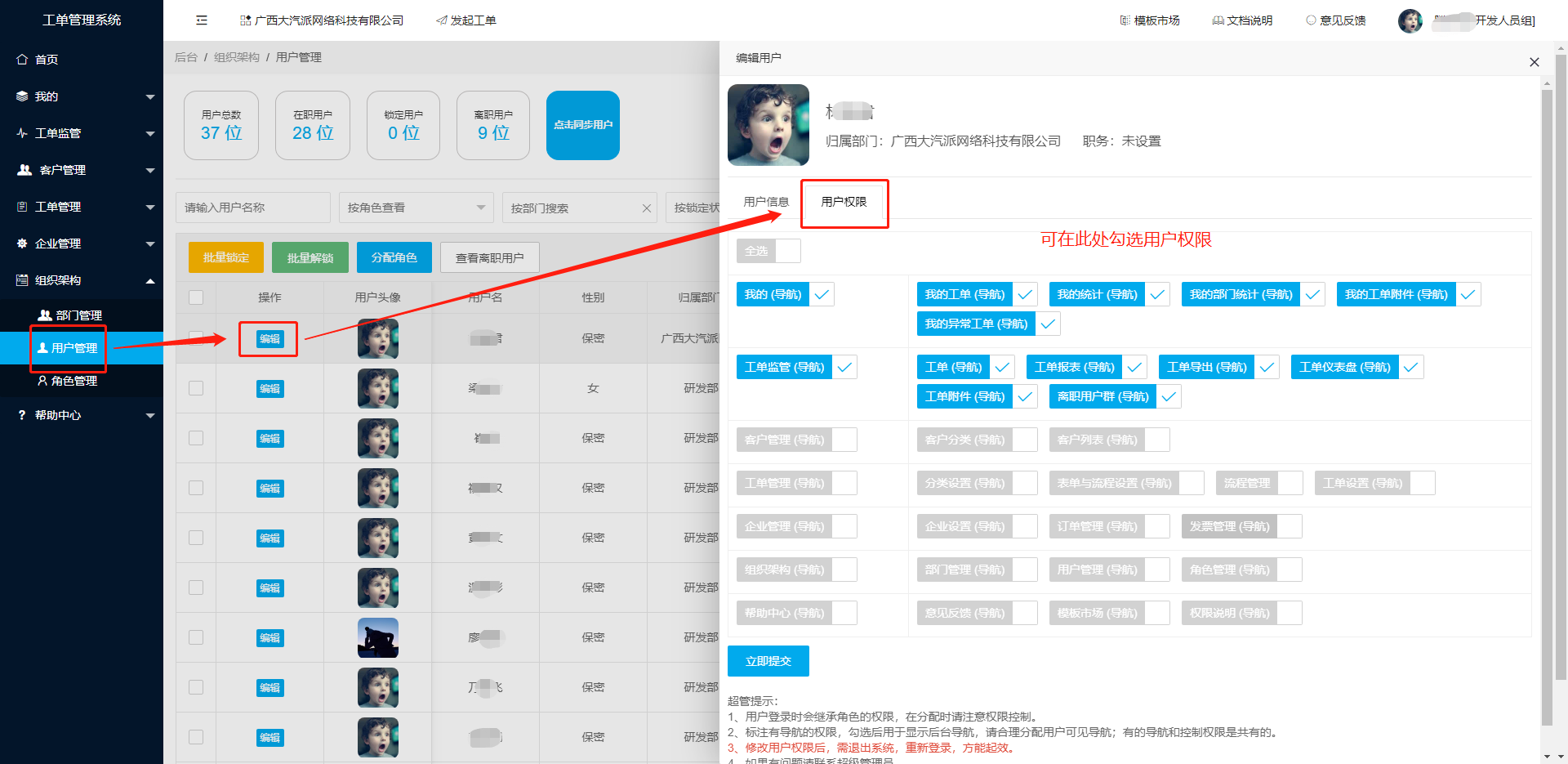Viewport: 1568px width, 764px height.
Task: Click the 点击同步用户 button
Action: 583,125
